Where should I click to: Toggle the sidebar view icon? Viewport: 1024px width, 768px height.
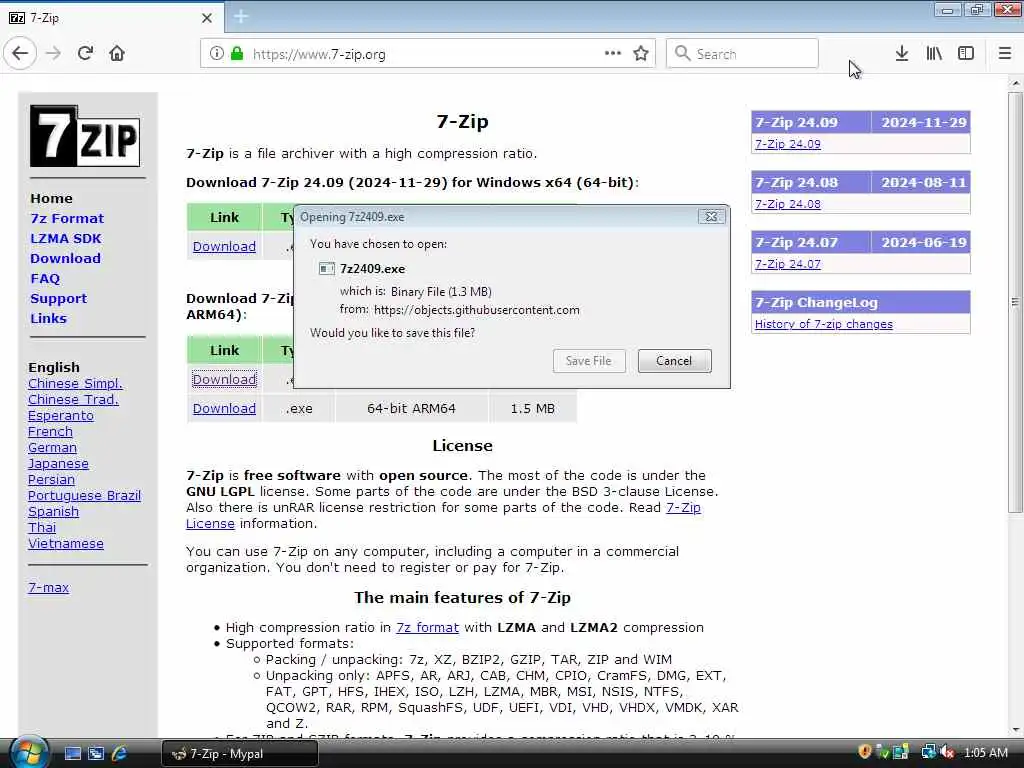click(966, 53)
